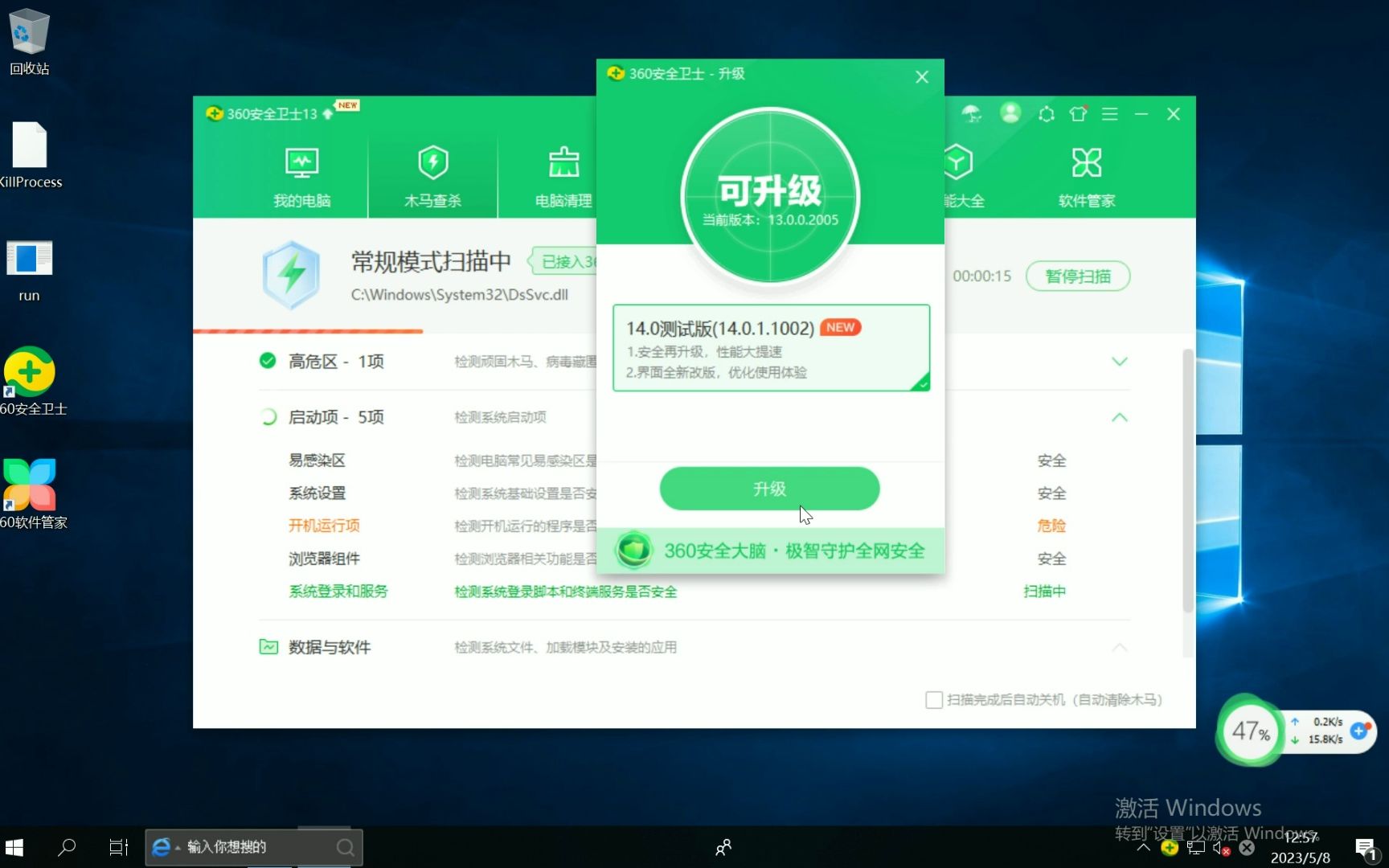Open the 功能大全 cube icon tab
Screen dimensions: 1389x868
961,178
